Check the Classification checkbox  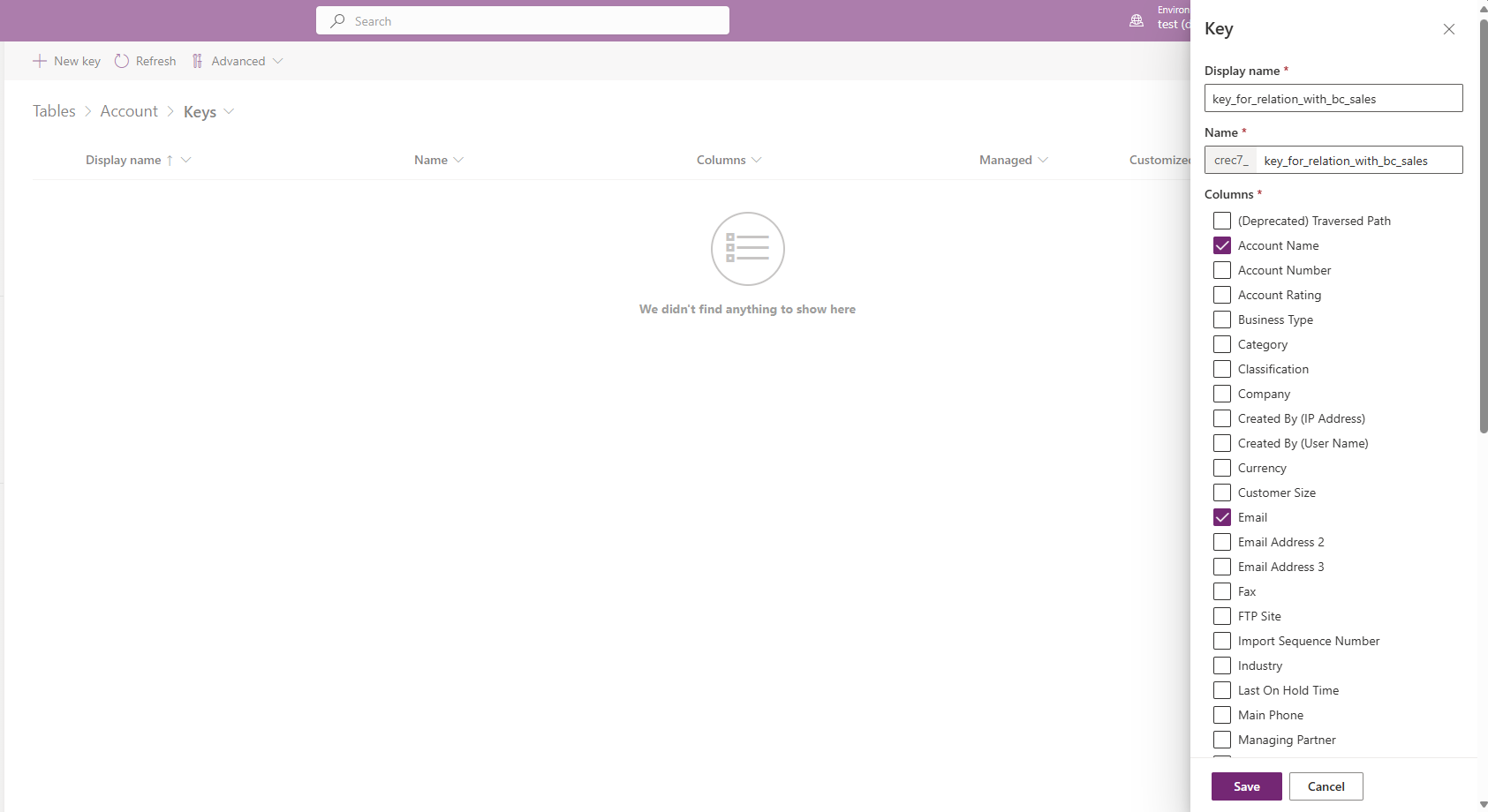click(x=1222, y=369)
